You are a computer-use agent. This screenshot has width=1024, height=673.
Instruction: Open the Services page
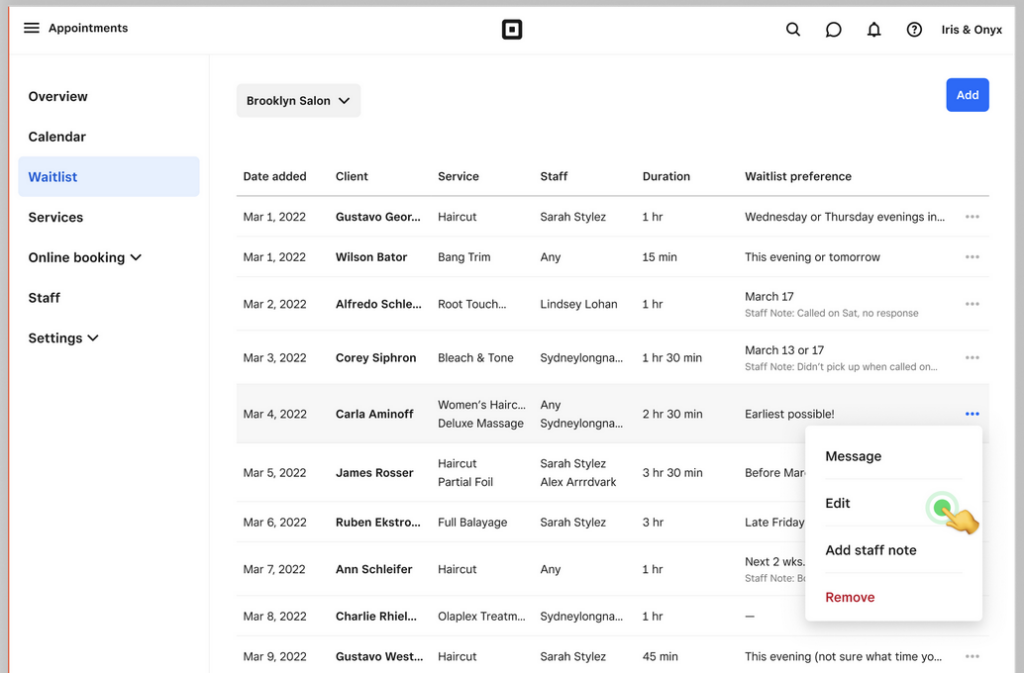55,217
